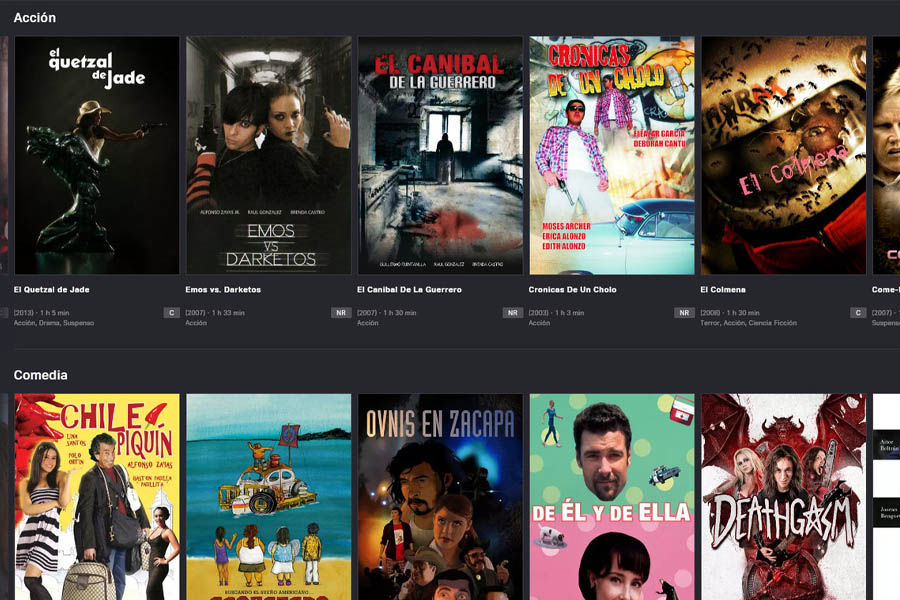Viewport: 900px width, 600px height.
Task: Open the cartoon beach car raft poster
Action: coord(269,497)
